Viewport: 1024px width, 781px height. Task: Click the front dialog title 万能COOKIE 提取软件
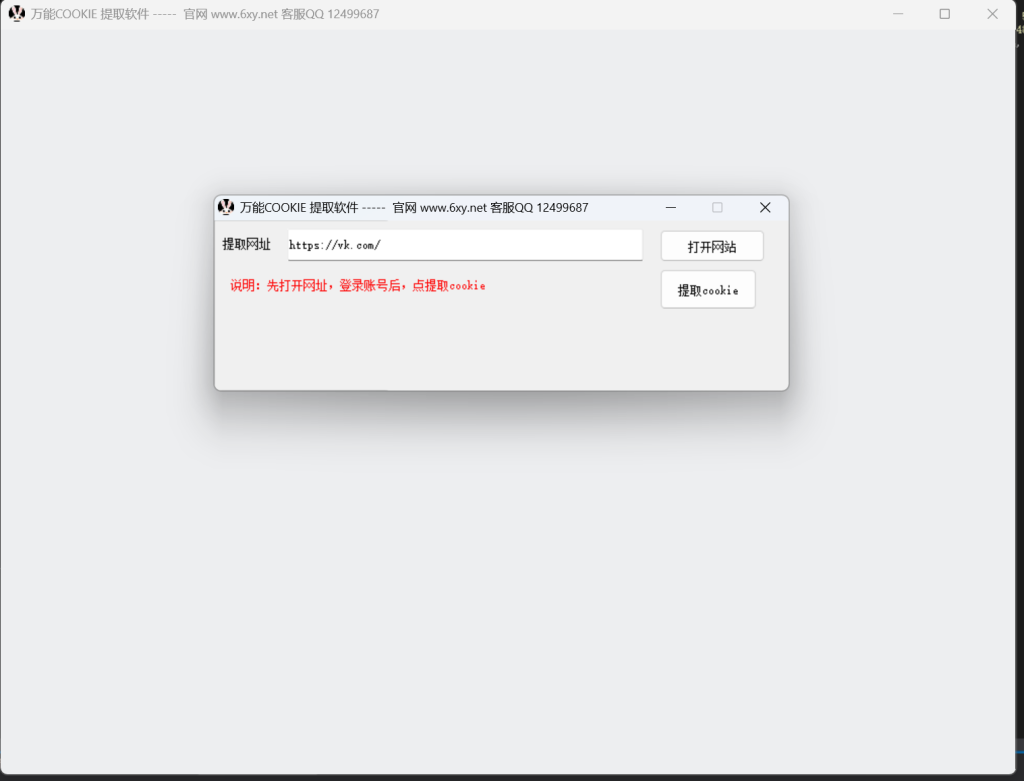tap(299, 208)
